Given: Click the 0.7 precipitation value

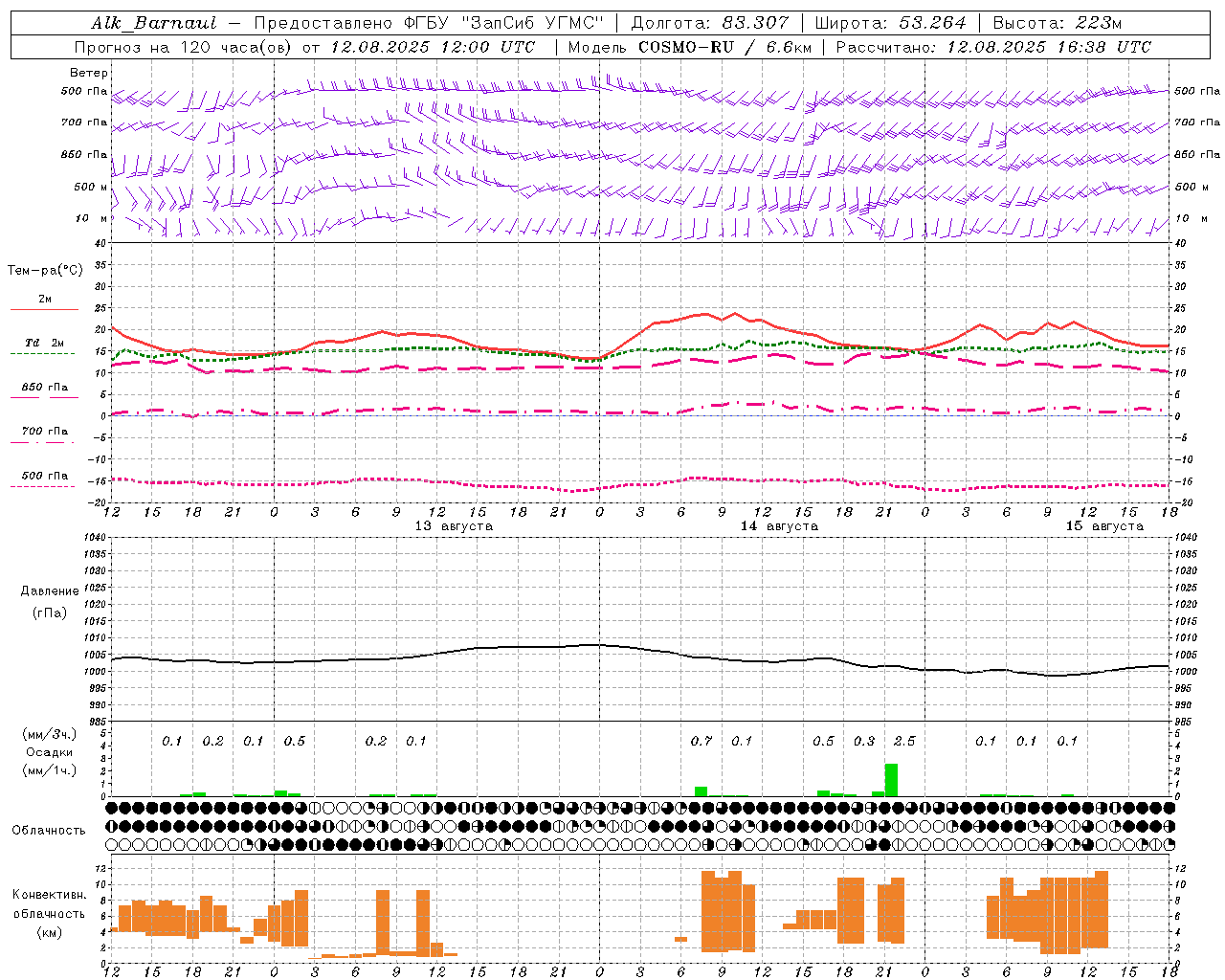Looking at the screenshot, I should 702,741.
